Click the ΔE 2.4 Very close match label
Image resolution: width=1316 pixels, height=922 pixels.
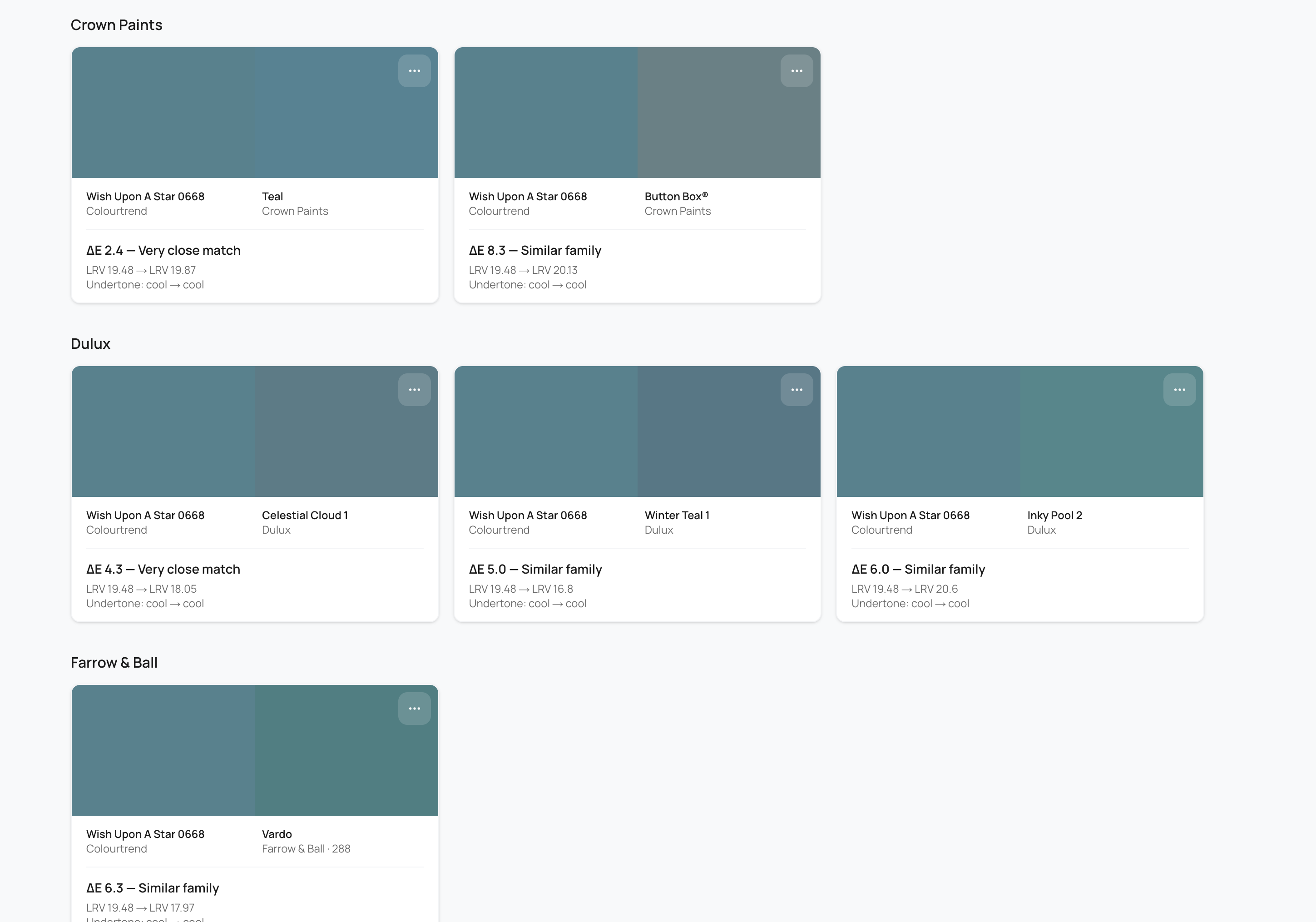[x=163, y=250]
